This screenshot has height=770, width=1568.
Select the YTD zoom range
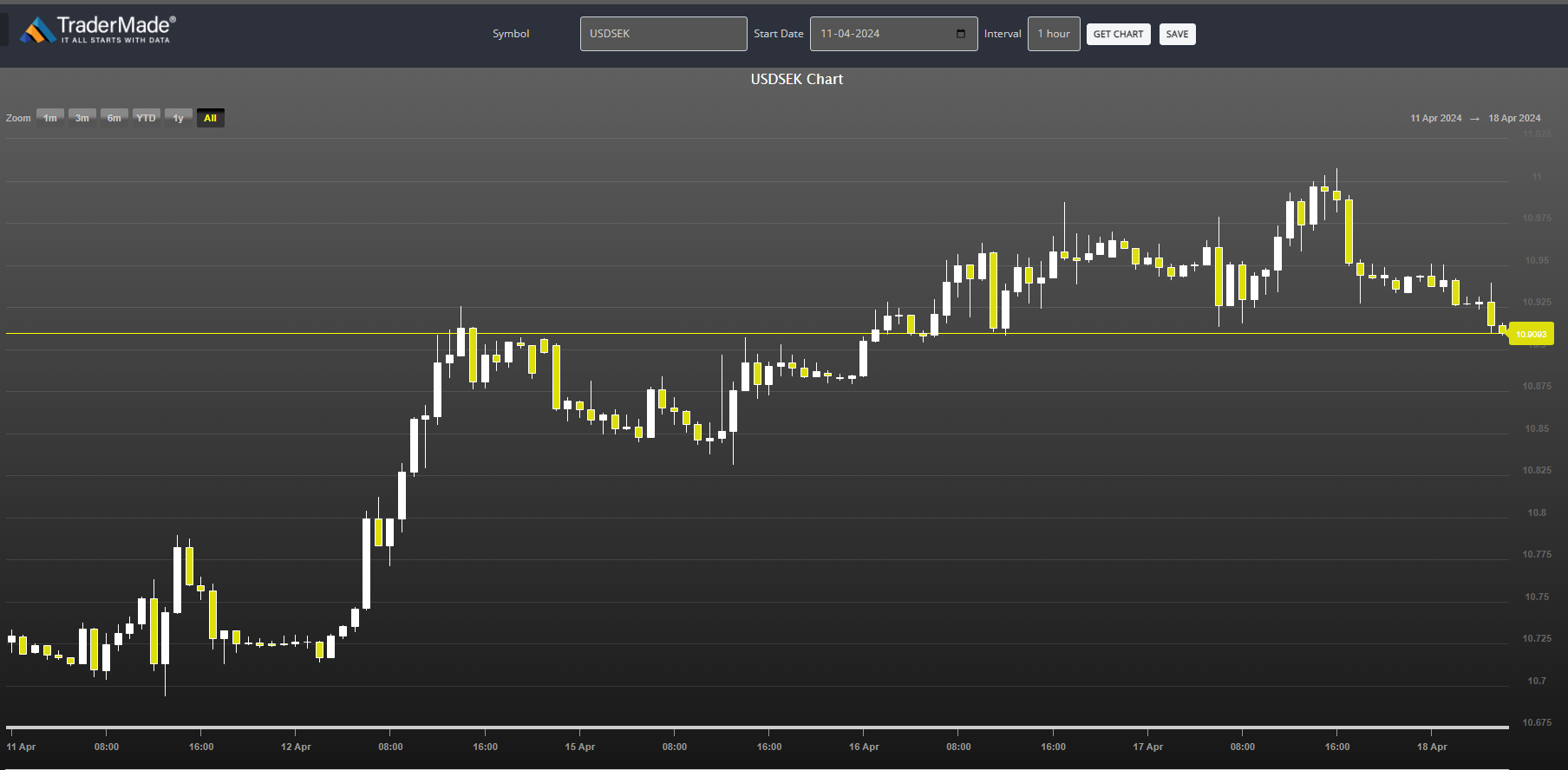click(147, 118)
